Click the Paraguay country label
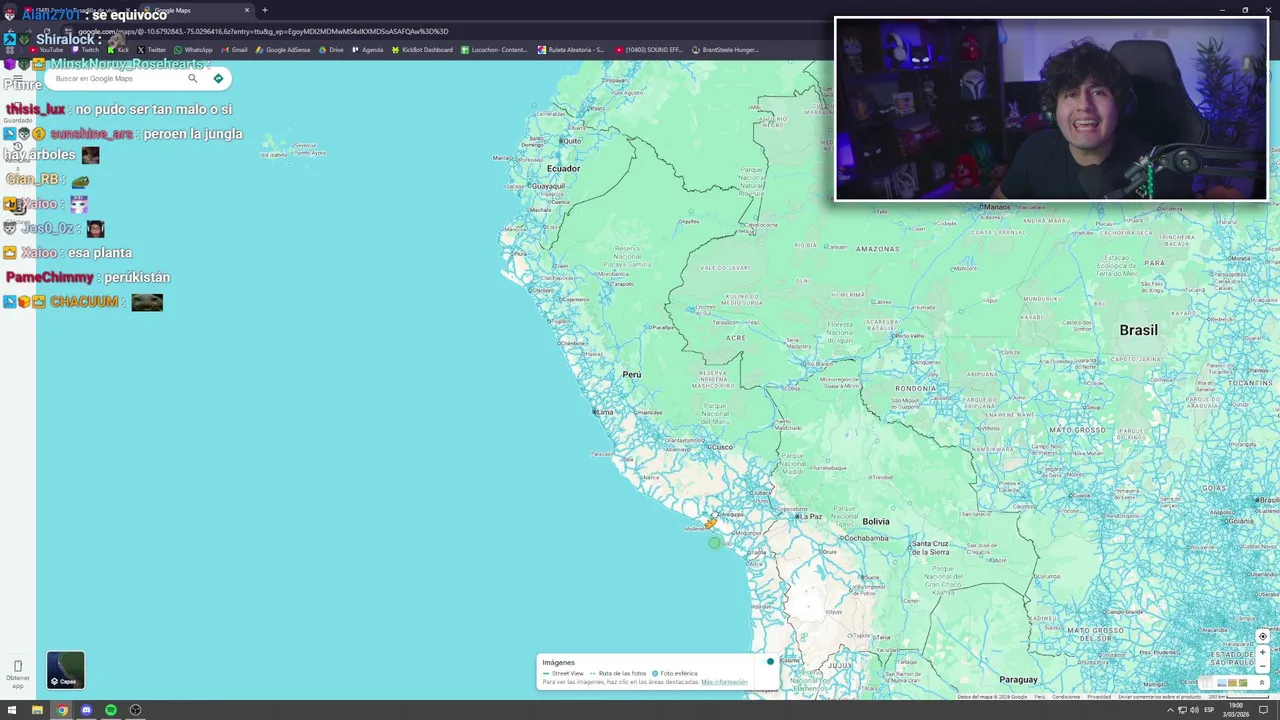The width and height of the screenshot is (1280, 720). point(1018,680)
